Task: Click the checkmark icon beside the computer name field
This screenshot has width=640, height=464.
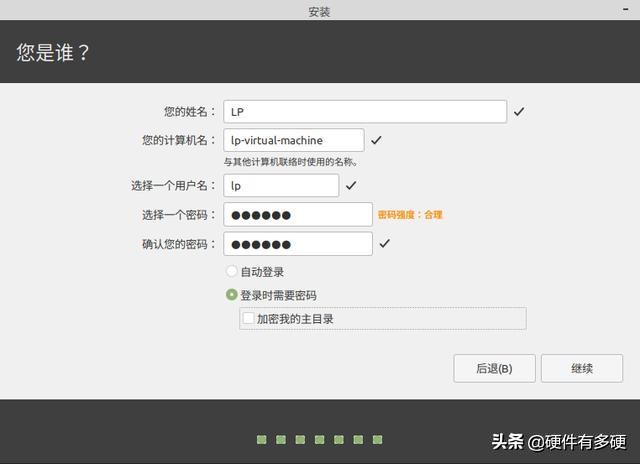Action: tap(376, 140)
